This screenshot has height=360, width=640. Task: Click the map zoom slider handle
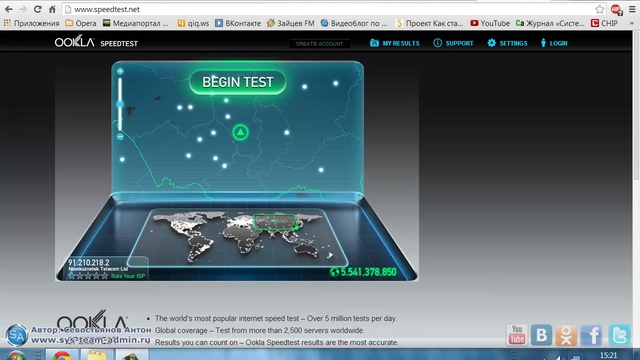pos(120,104)
